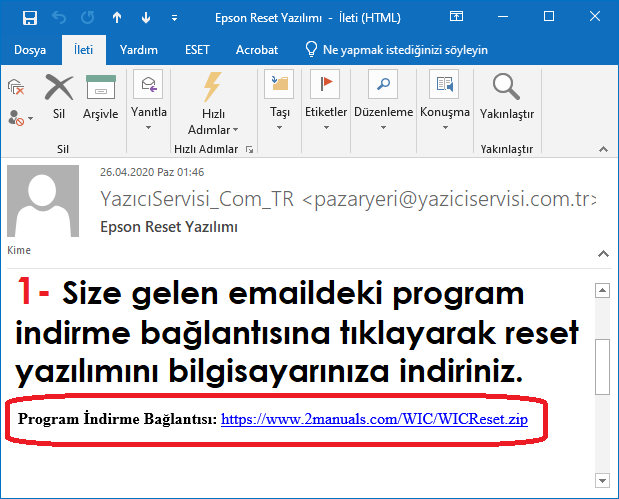Delete message with the Sil button
Image resolution: width=619 pixels, height=499 pixels.
(59, 97)
